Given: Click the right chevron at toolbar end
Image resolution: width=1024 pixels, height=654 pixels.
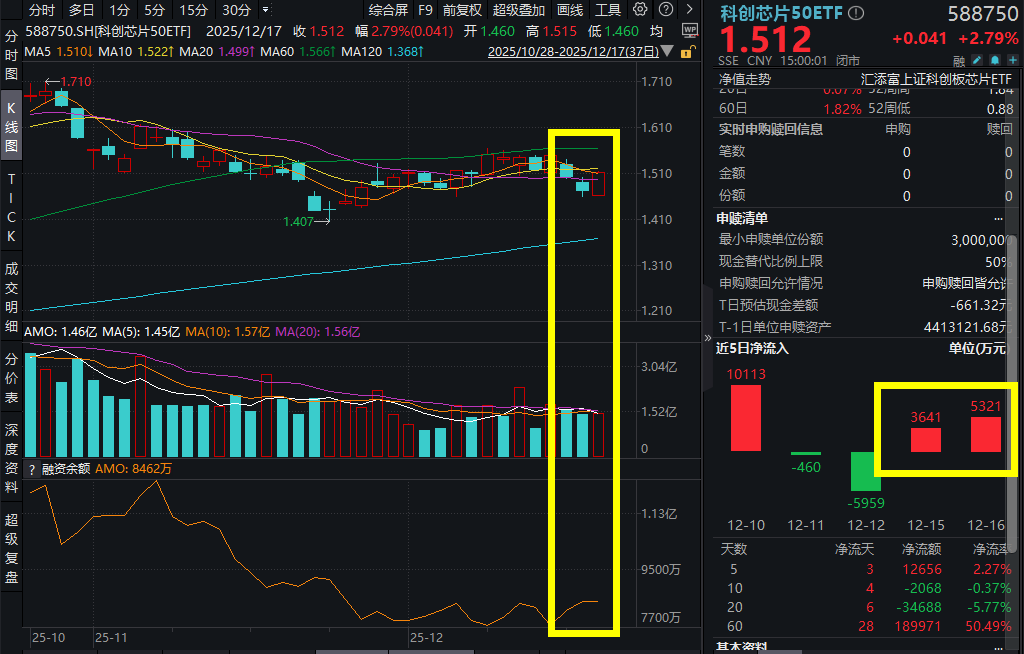Looking at the screenshot, I should pyautogui.click(x=690, y=8).
